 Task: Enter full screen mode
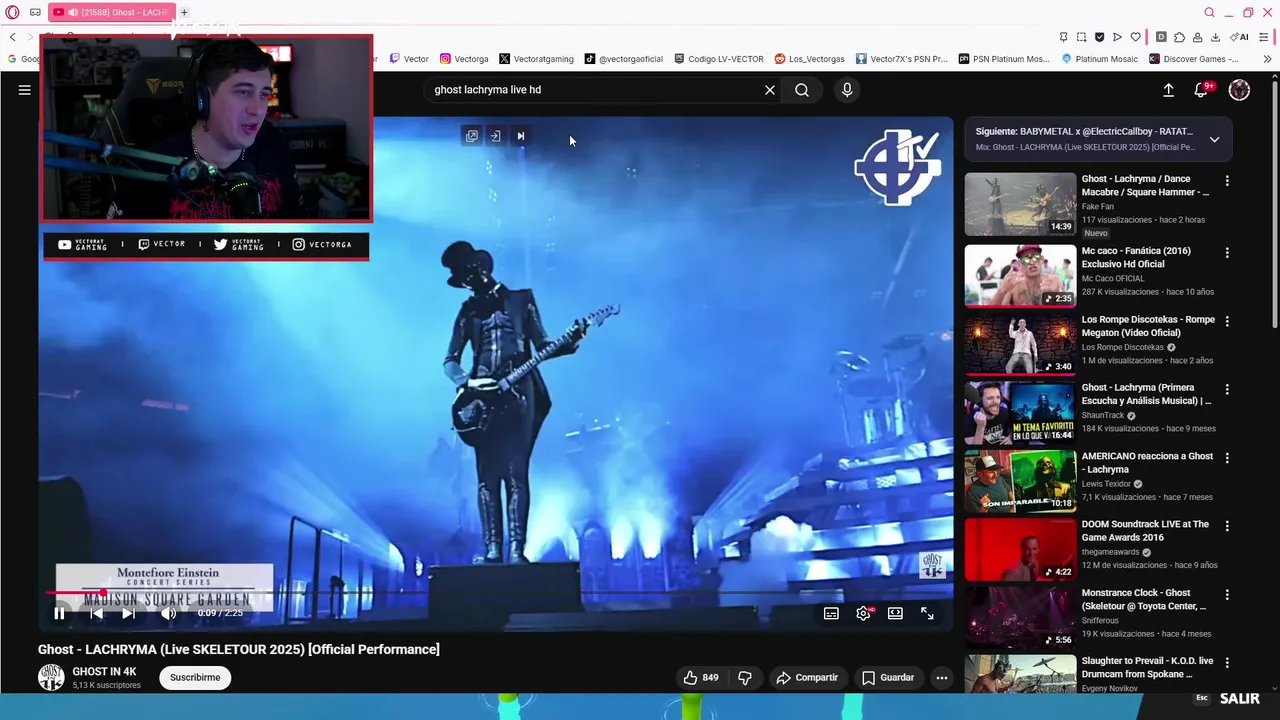tap(927, 613)
